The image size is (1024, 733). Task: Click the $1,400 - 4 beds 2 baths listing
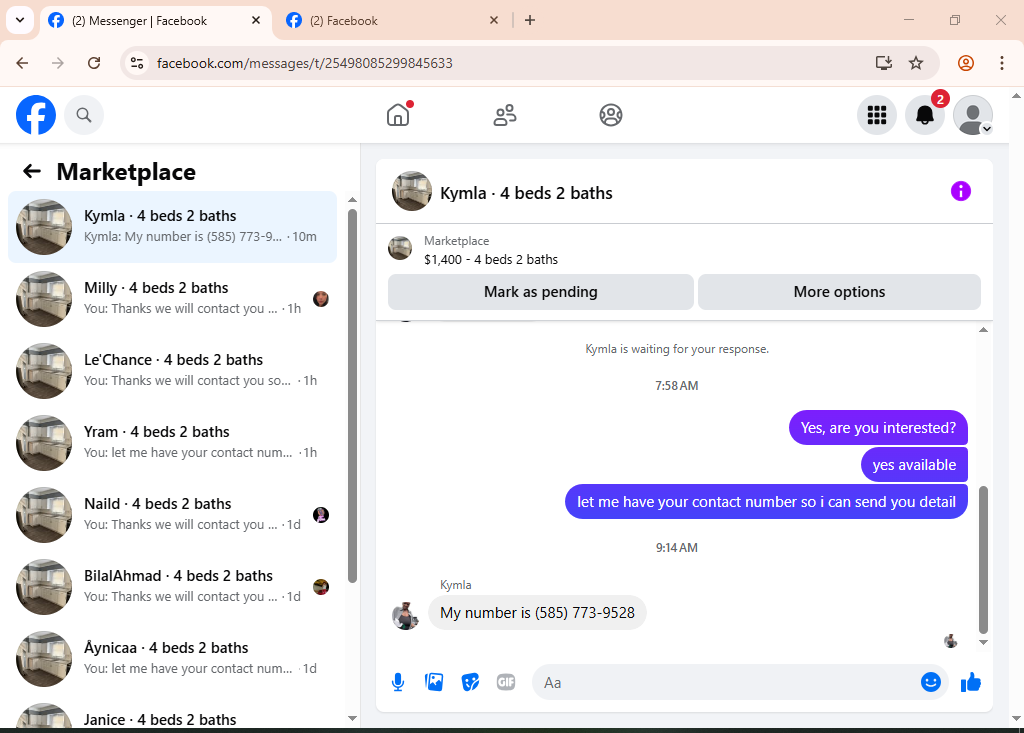pyautogui.click(x=490, y=259)
